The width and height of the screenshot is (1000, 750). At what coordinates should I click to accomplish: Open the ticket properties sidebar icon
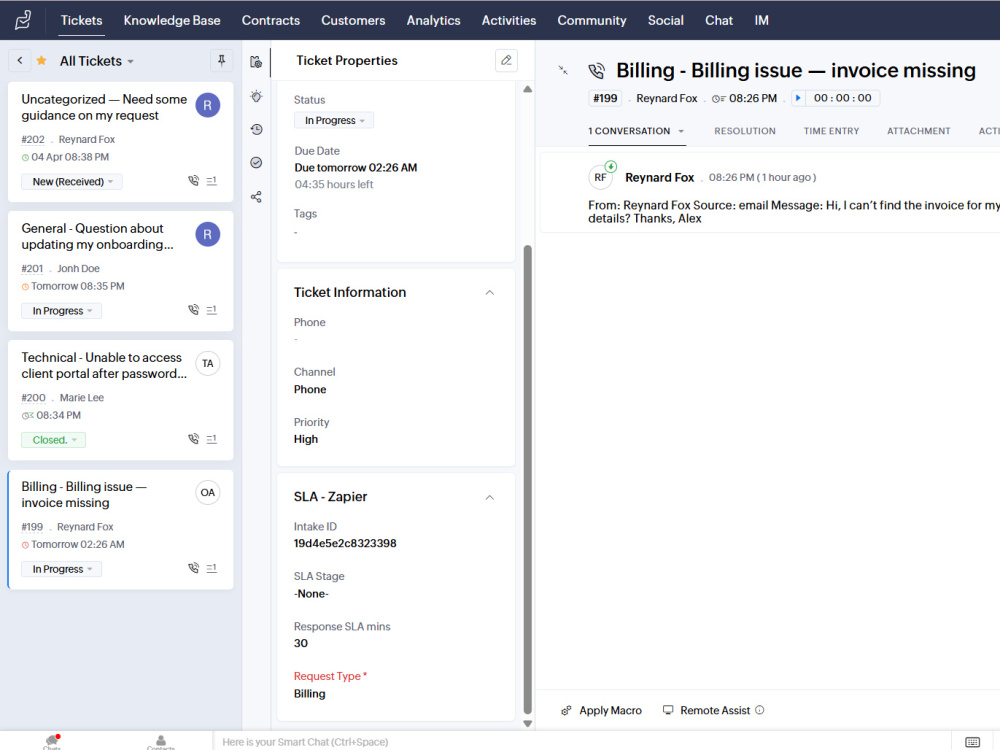[x=256, y=62]
